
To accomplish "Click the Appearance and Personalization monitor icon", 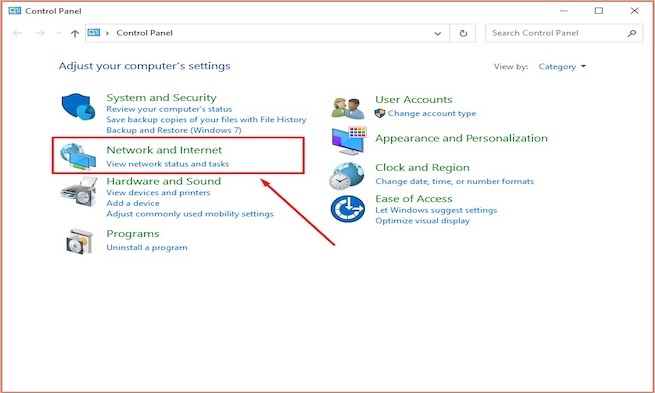I will [x=349, y=141].
